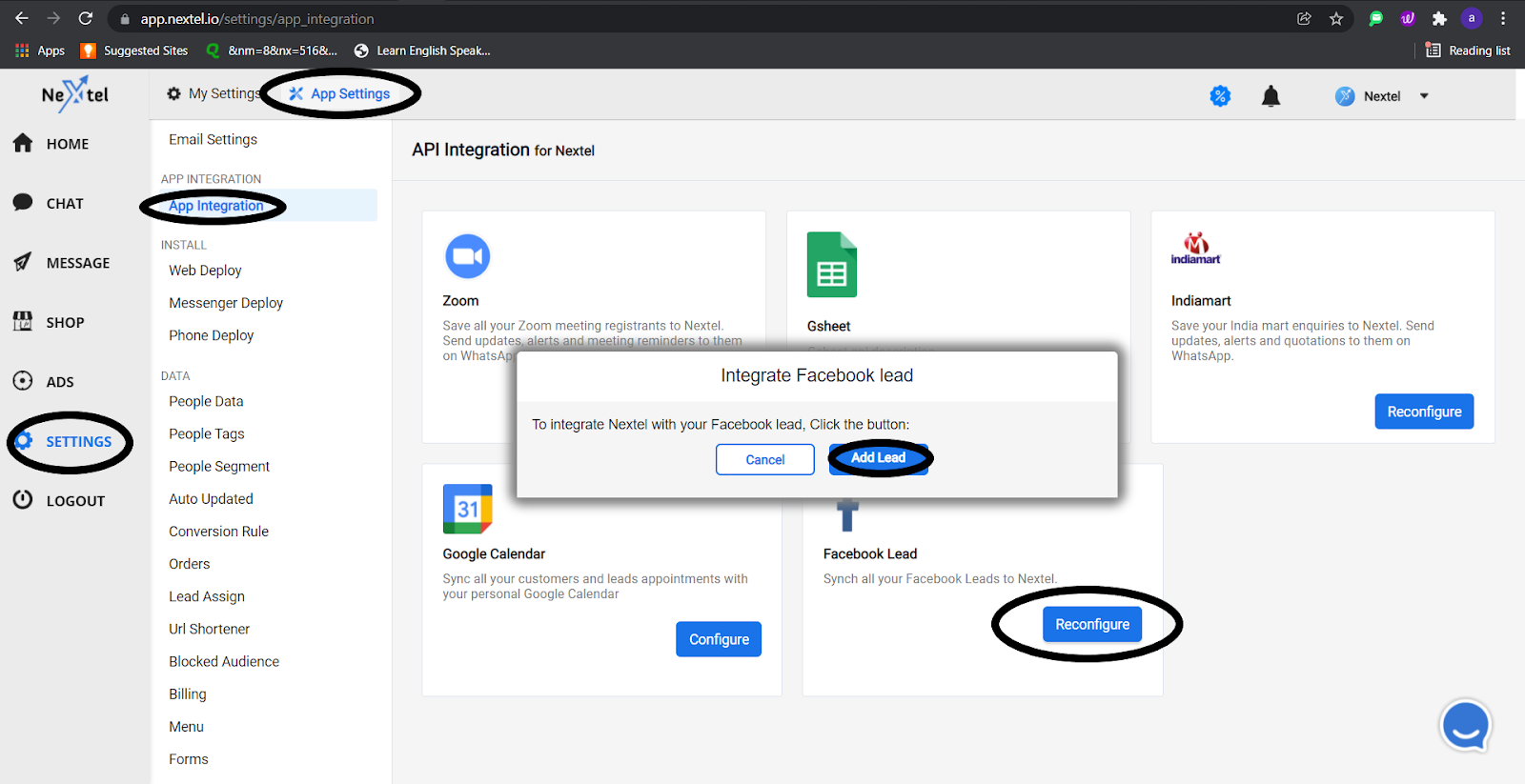
Task: Reload the page with refresh icon
Action: tap(86, 18)
